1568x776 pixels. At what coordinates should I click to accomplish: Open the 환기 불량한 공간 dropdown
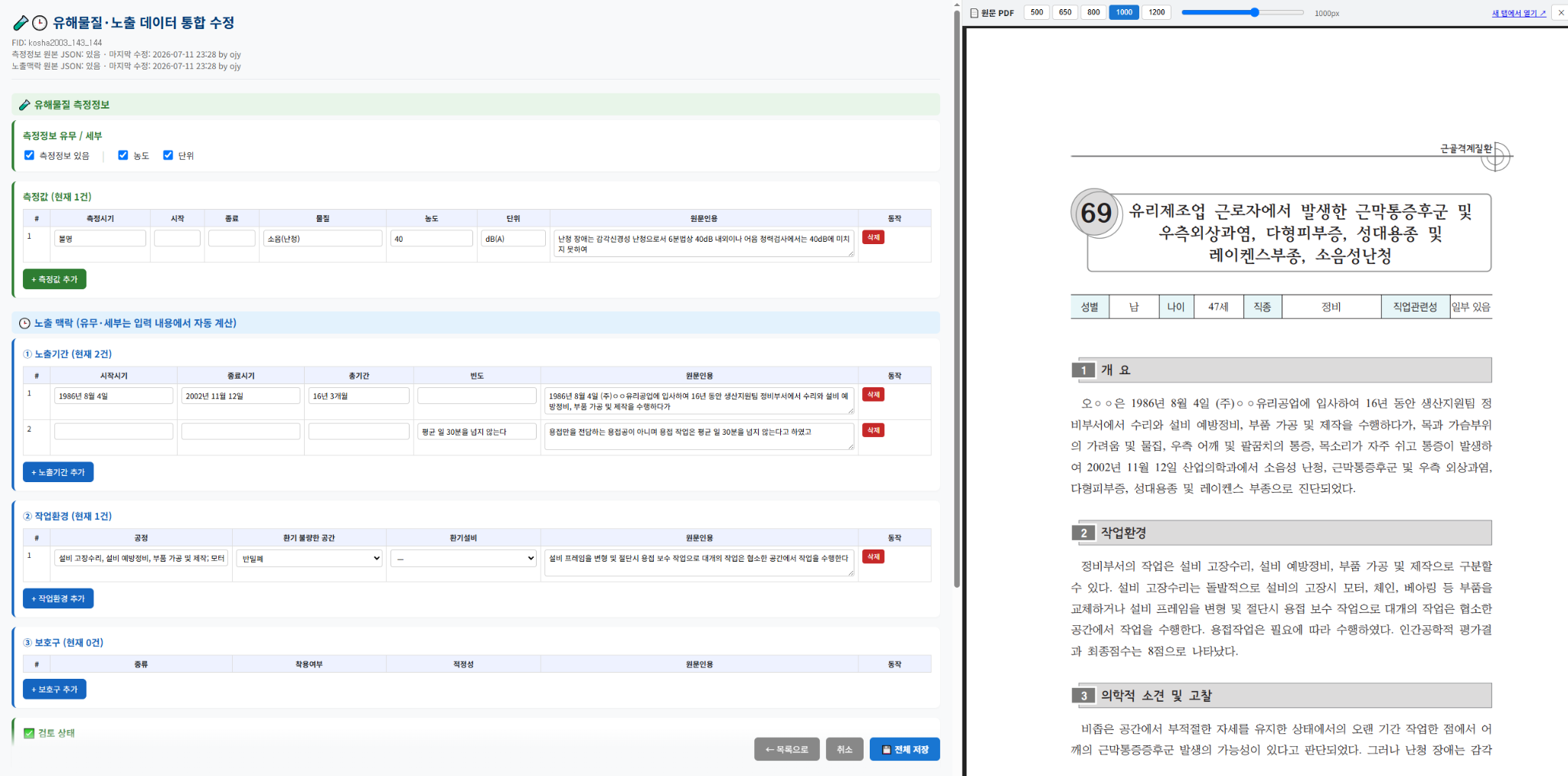pyautogui.click(x=309, y=559)
